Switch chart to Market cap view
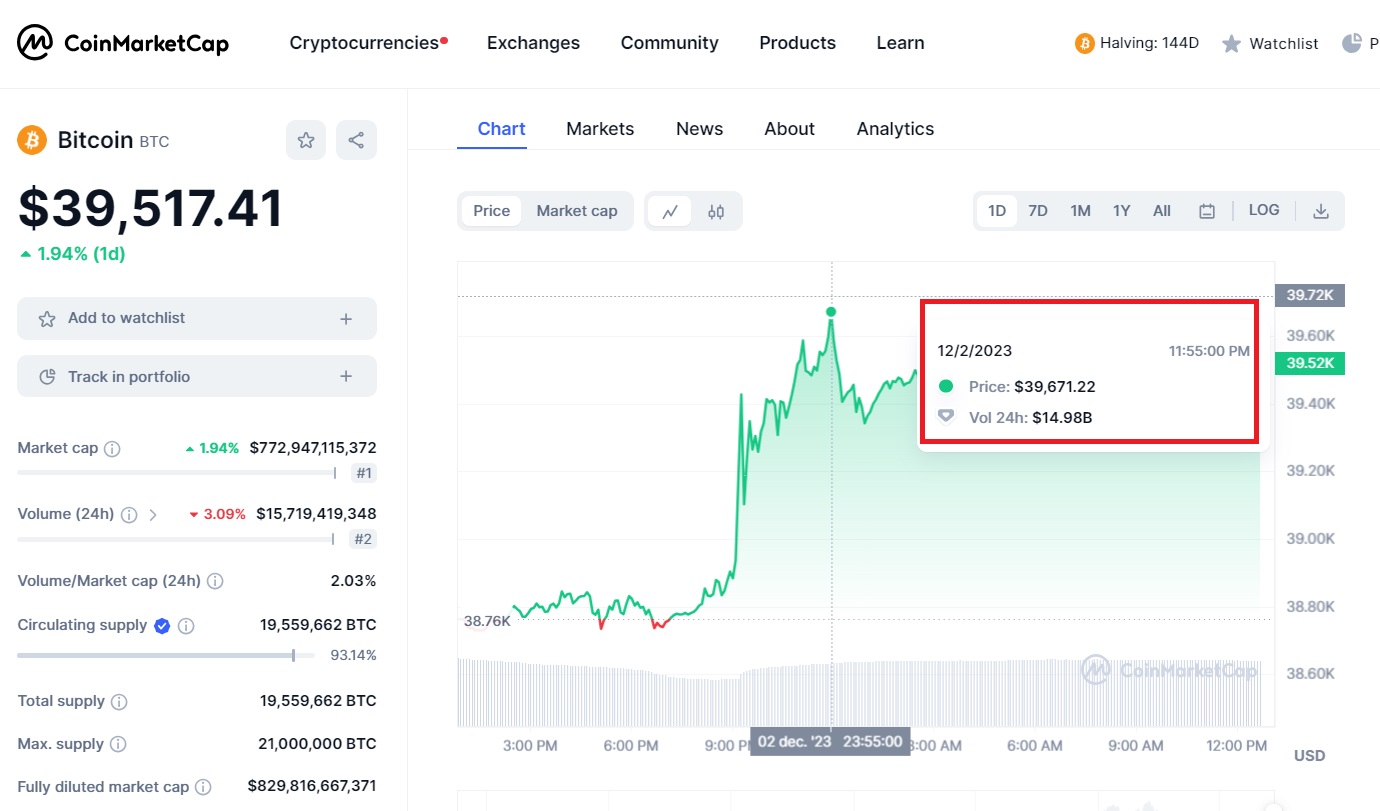The image size is (1380, 811). [x=577, y=211]
